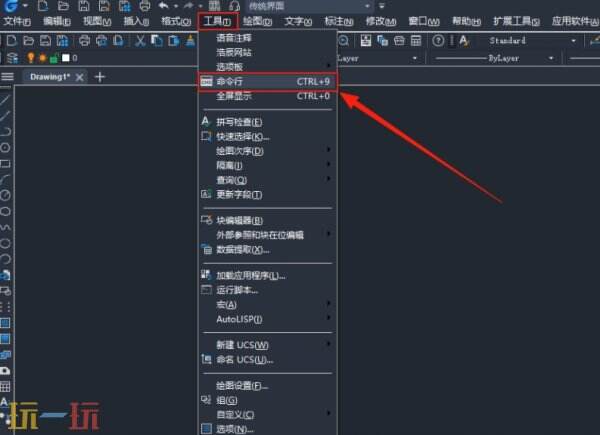Image resolution: width=600 pixels, height=435 pixels.
Task: Close the Drawing1* tab
Action: tap(80, 77)
